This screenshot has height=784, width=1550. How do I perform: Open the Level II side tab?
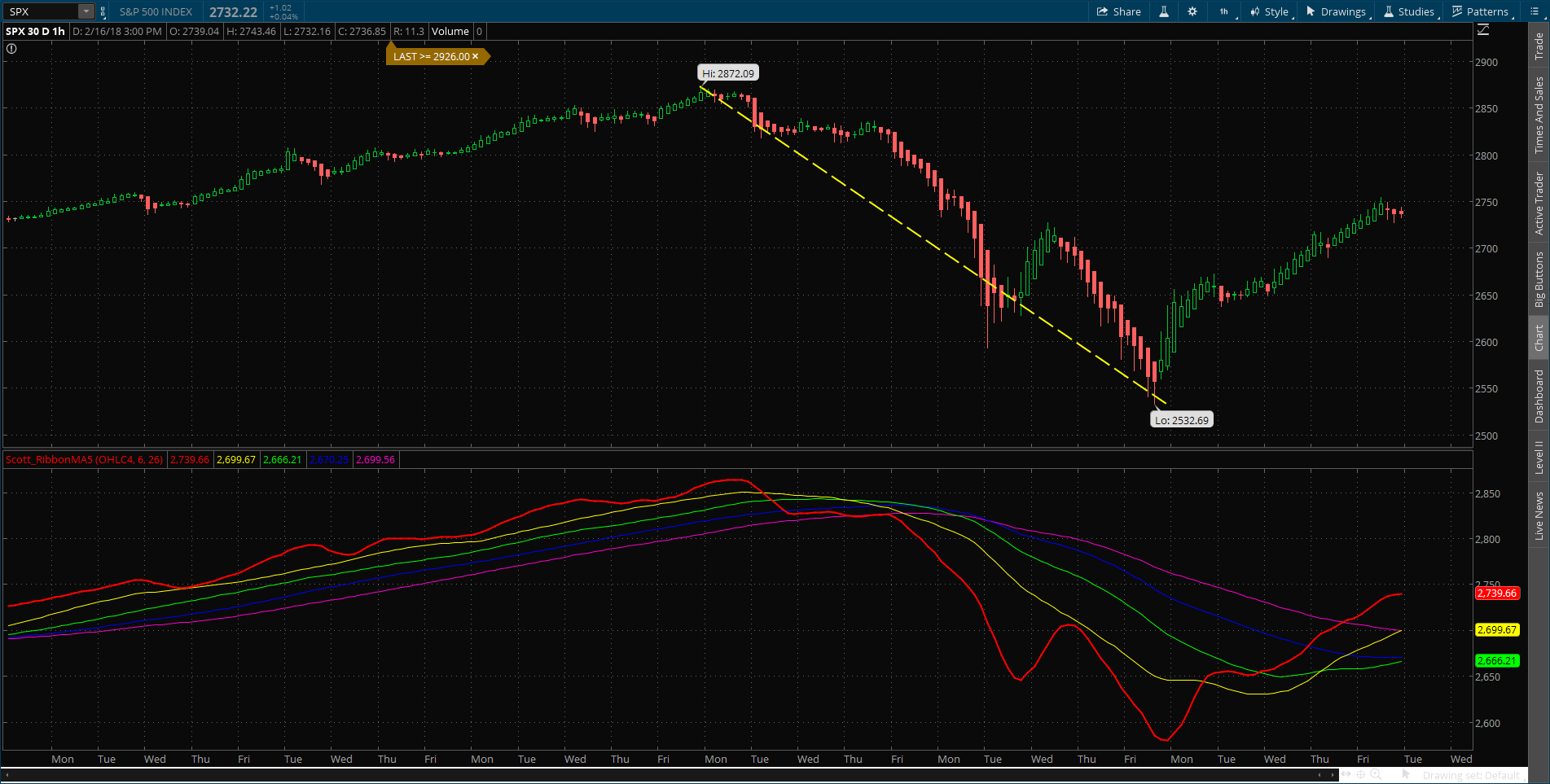(x=1539, y=457)
